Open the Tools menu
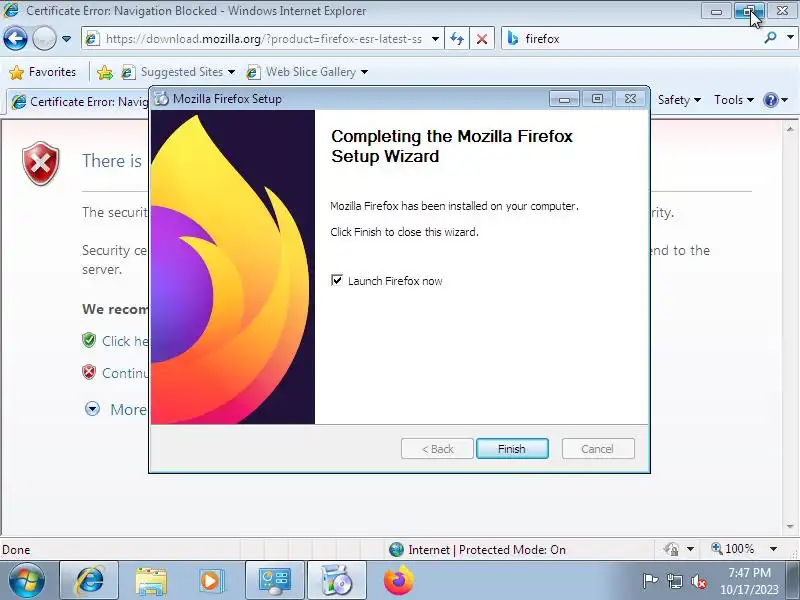Viewport: 800px width, 600px height. [x=734, y=100]
